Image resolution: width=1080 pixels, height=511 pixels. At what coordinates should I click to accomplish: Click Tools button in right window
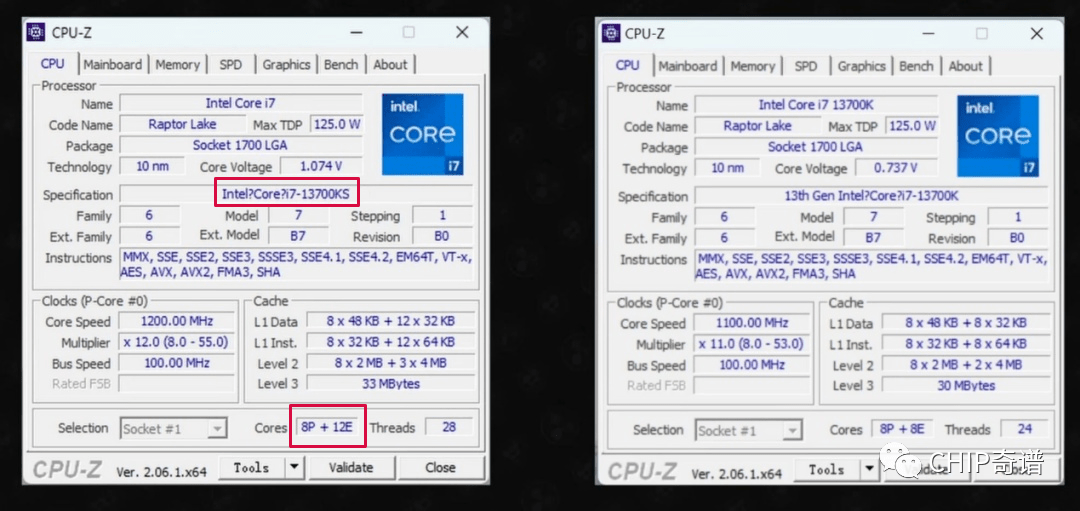pos(827,470)
